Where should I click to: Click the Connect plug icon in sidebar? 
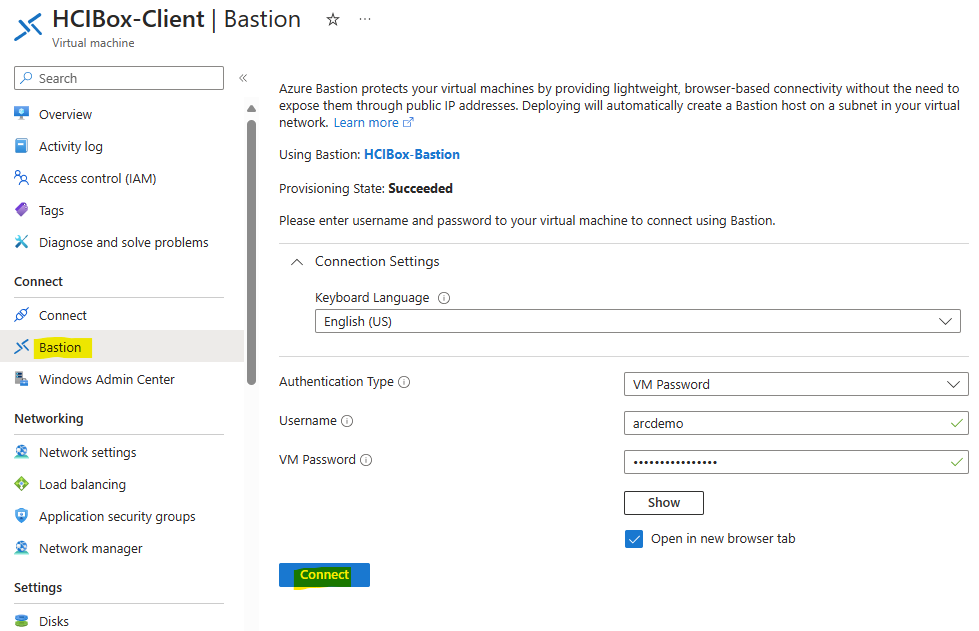point(22,315)
